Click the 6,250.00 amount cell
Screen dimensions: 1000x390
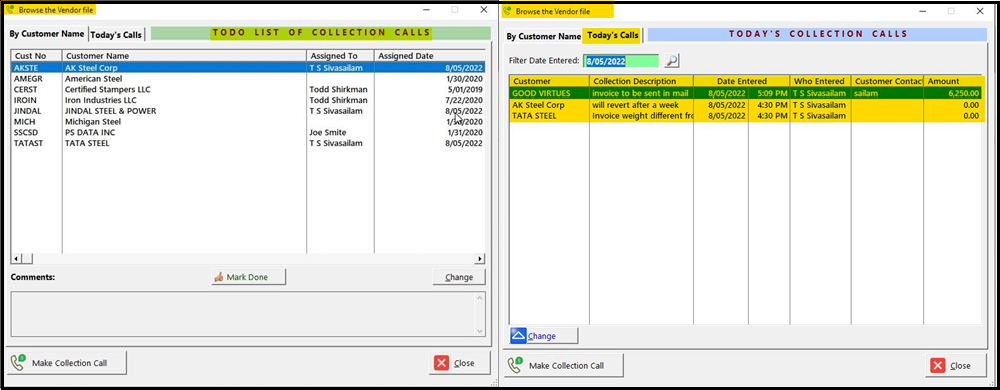(x=952, y=94)
